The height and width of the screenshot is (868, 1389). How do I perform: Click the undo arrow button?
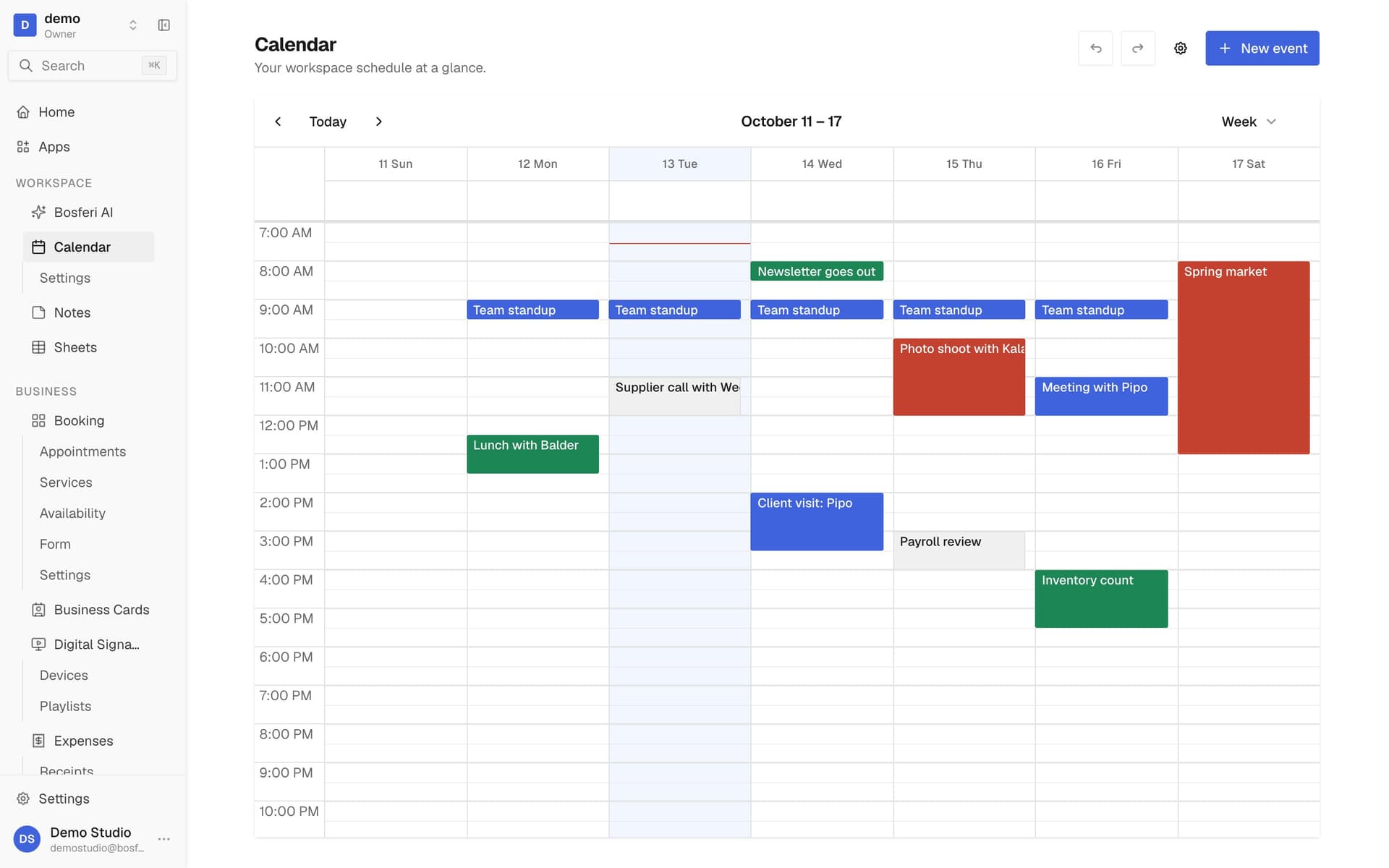[1095, 48]
